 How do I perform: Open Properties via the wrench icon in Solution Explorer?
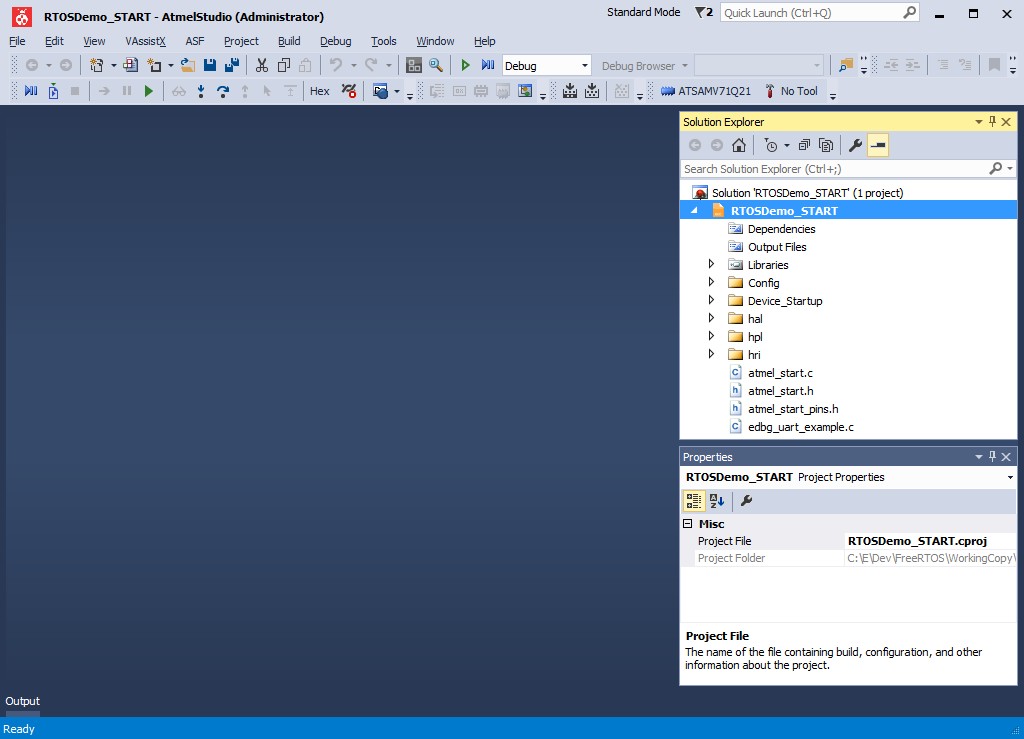point(855,145)
